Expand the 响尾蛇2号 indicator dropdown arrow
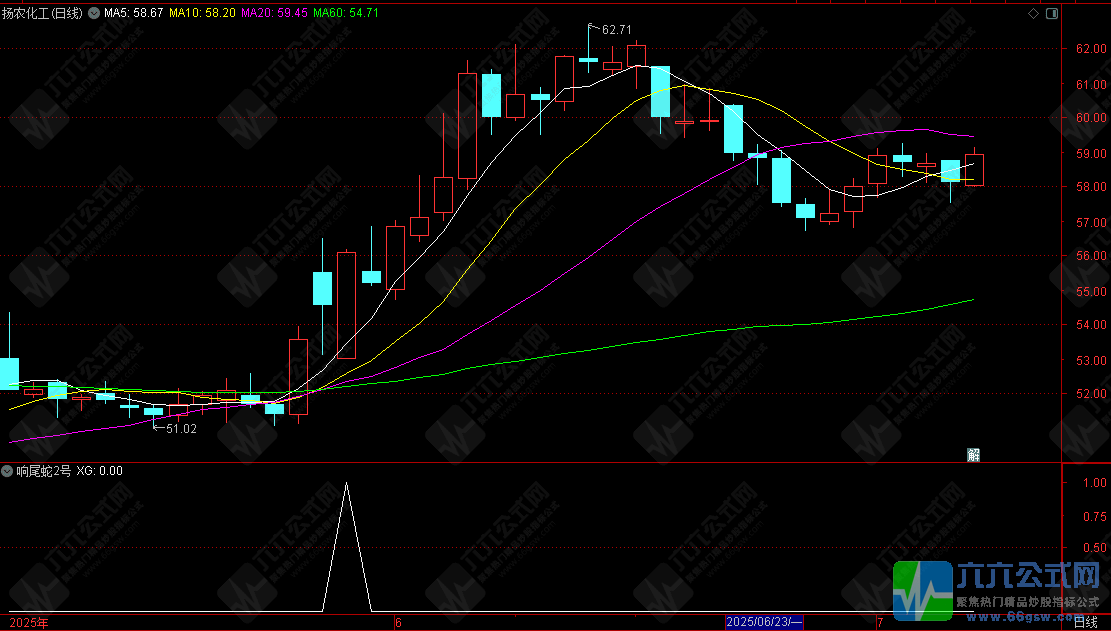 pos(7,471)
